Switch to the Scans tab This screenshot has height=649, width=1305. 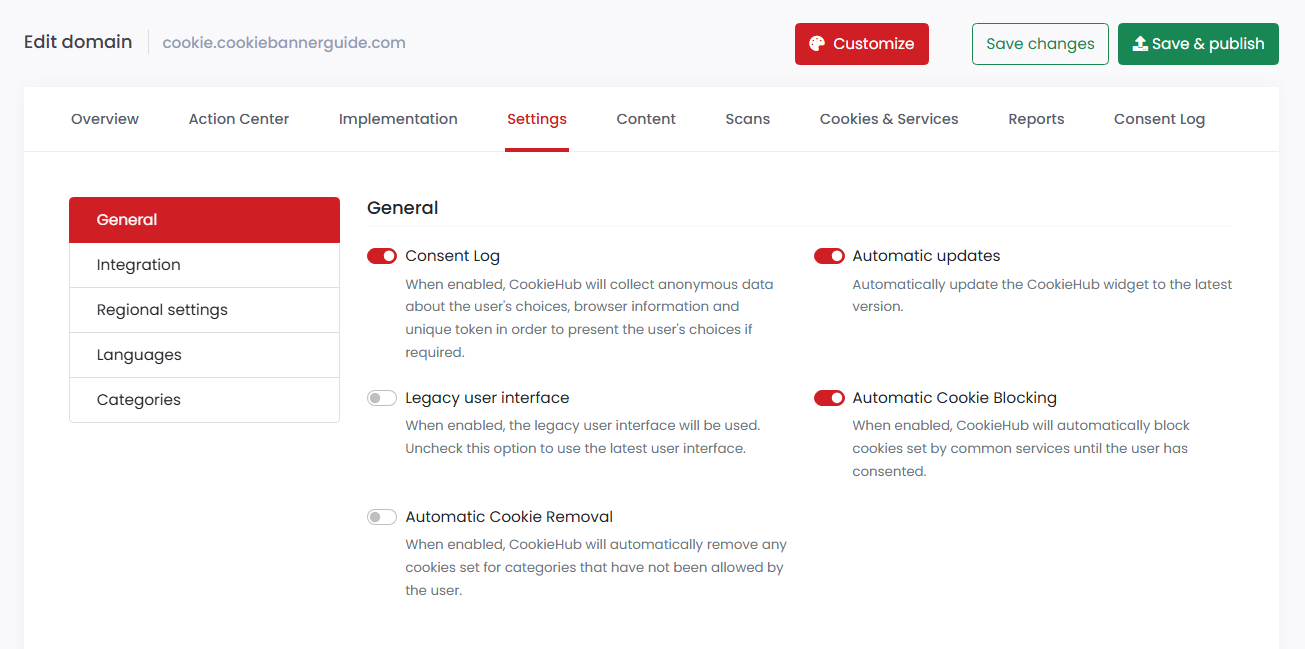click(x=748, y=119)
